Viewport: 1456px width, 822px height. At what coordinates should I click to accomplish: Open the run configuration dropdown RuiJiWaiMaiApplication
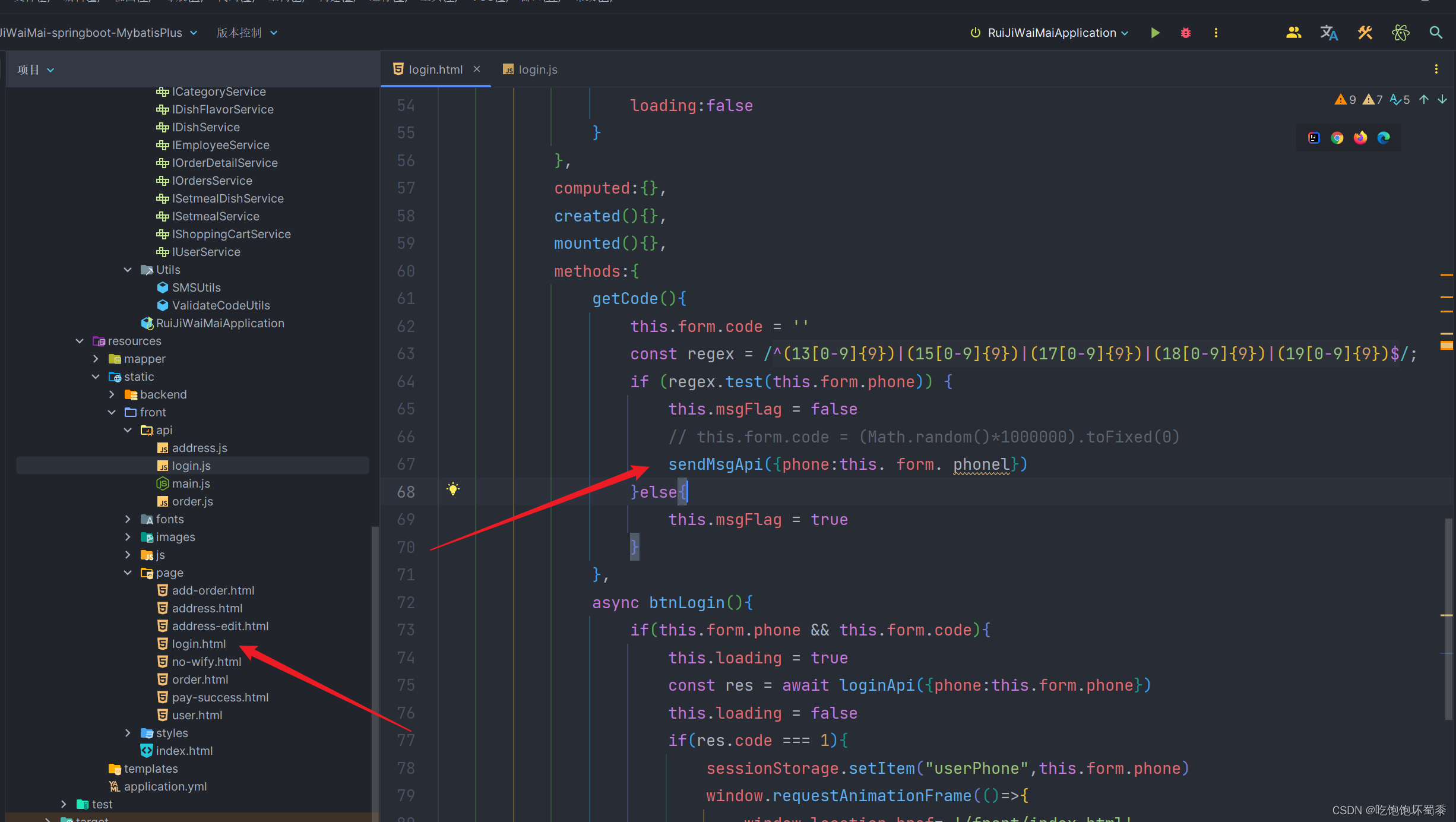coord(1051,33)
